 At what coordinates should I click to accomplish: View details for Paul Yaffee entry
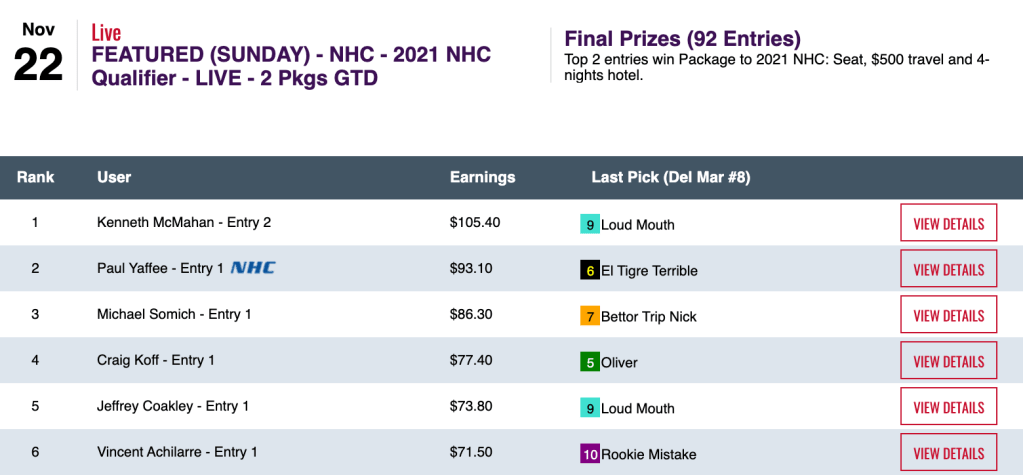coord(948,269)
